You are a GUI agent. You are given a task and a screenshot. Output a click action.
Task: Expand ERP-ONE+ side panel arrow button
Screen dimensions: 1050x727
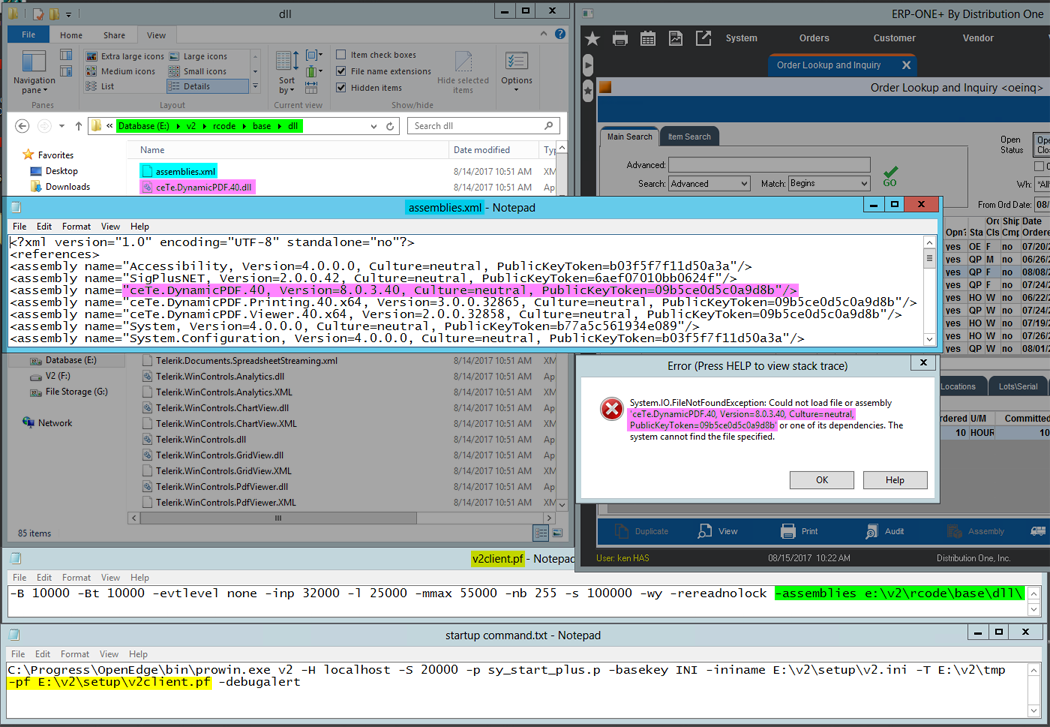tap(587, 65)
